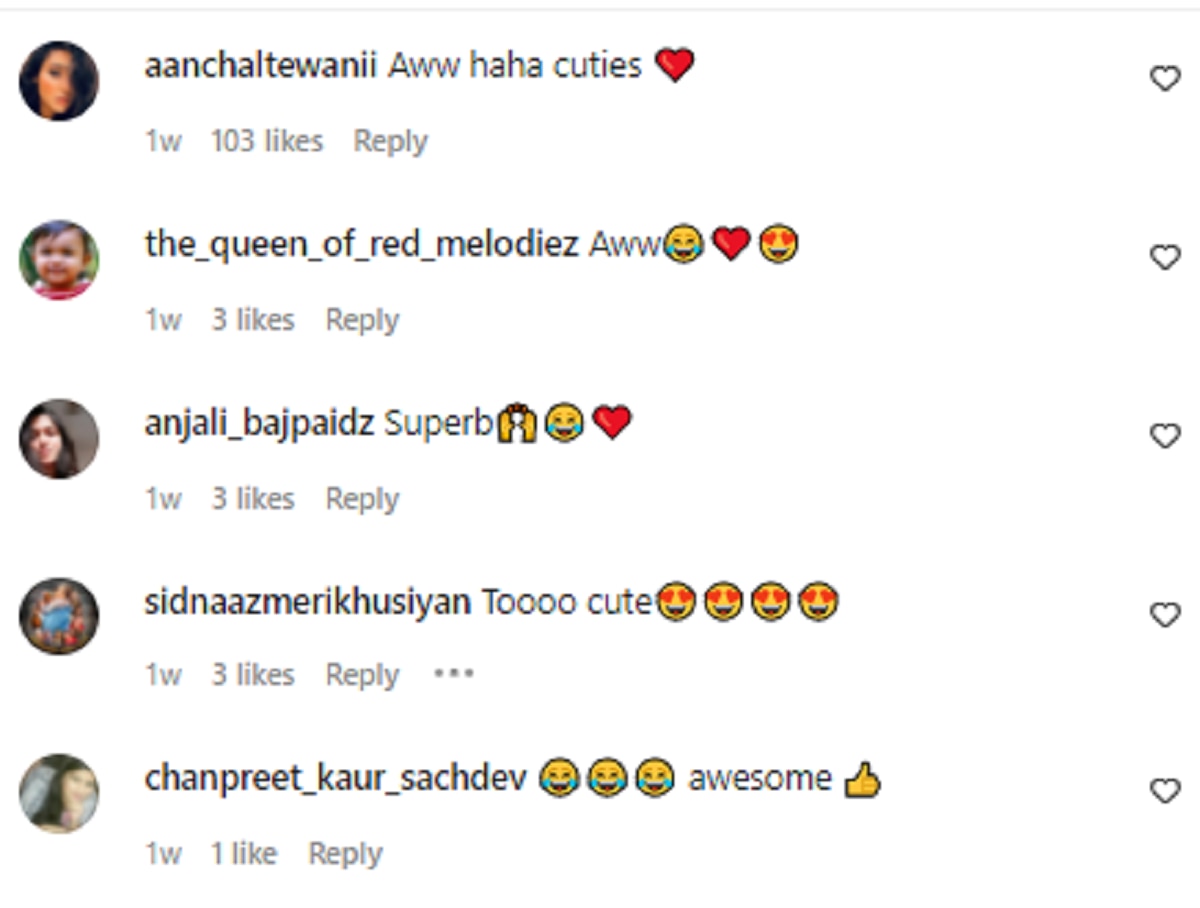Tap heart icon on anjali_bajpaidz comment
Screen dimensions: 1200x908
[x=1165, y=436]
